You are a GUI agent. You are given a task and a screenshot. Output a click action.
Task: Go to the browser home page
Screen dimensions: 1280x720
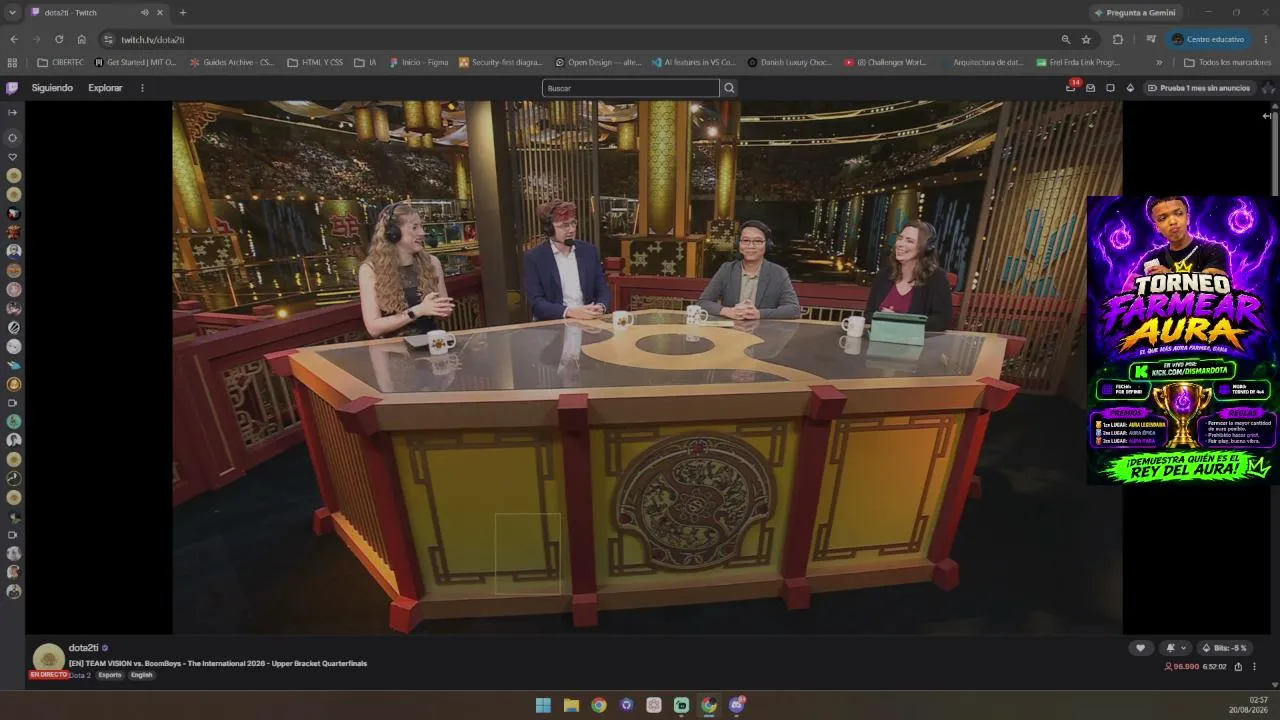coord(82,39)
